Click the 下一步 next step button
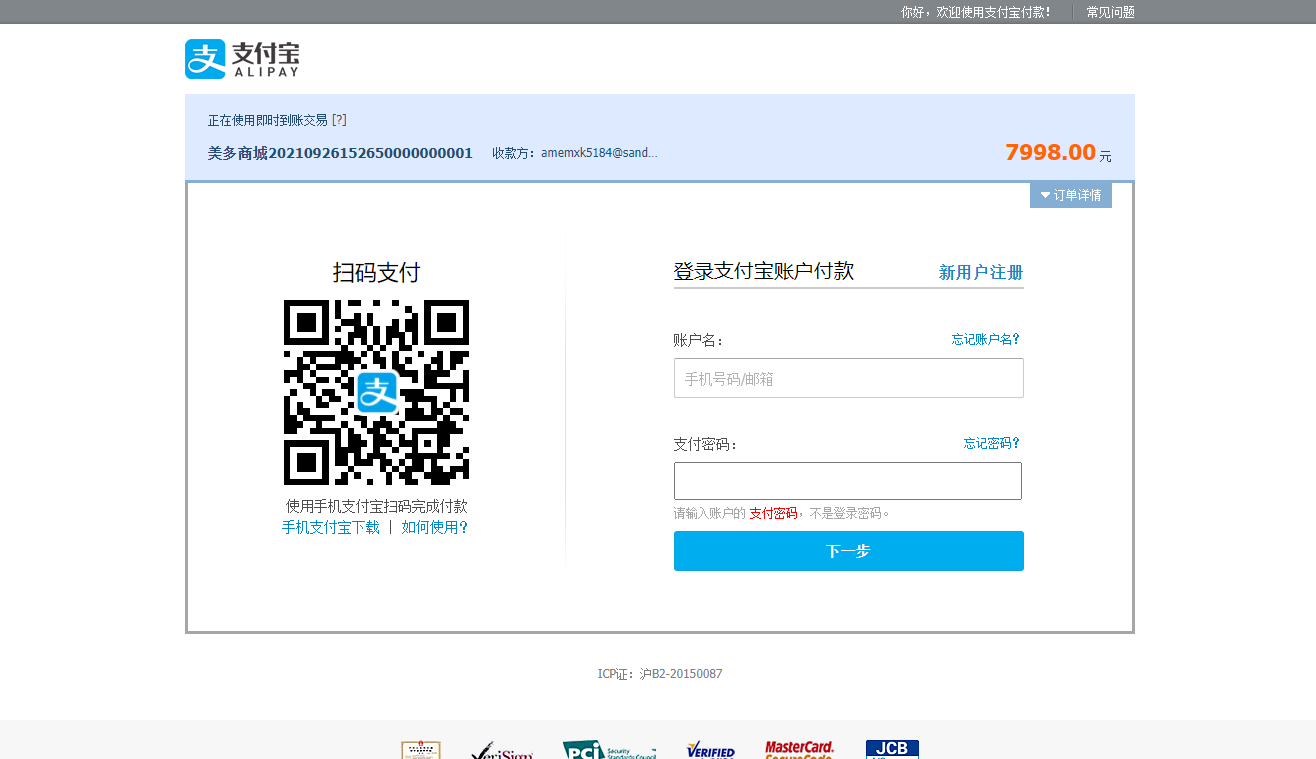The height and width of the screenshot is (759, 1316). click(848, 551)
